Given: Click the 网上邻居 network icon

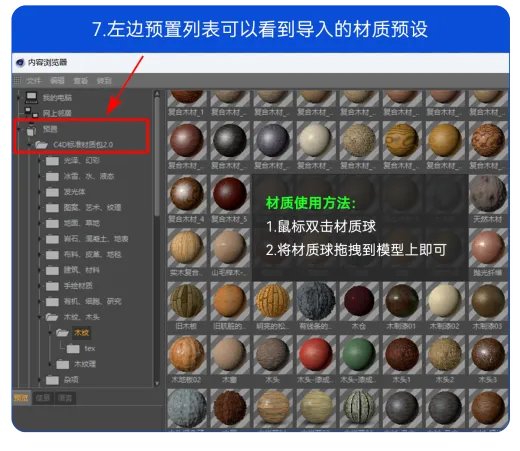Looking at the screenshot, I should point(31,113).
